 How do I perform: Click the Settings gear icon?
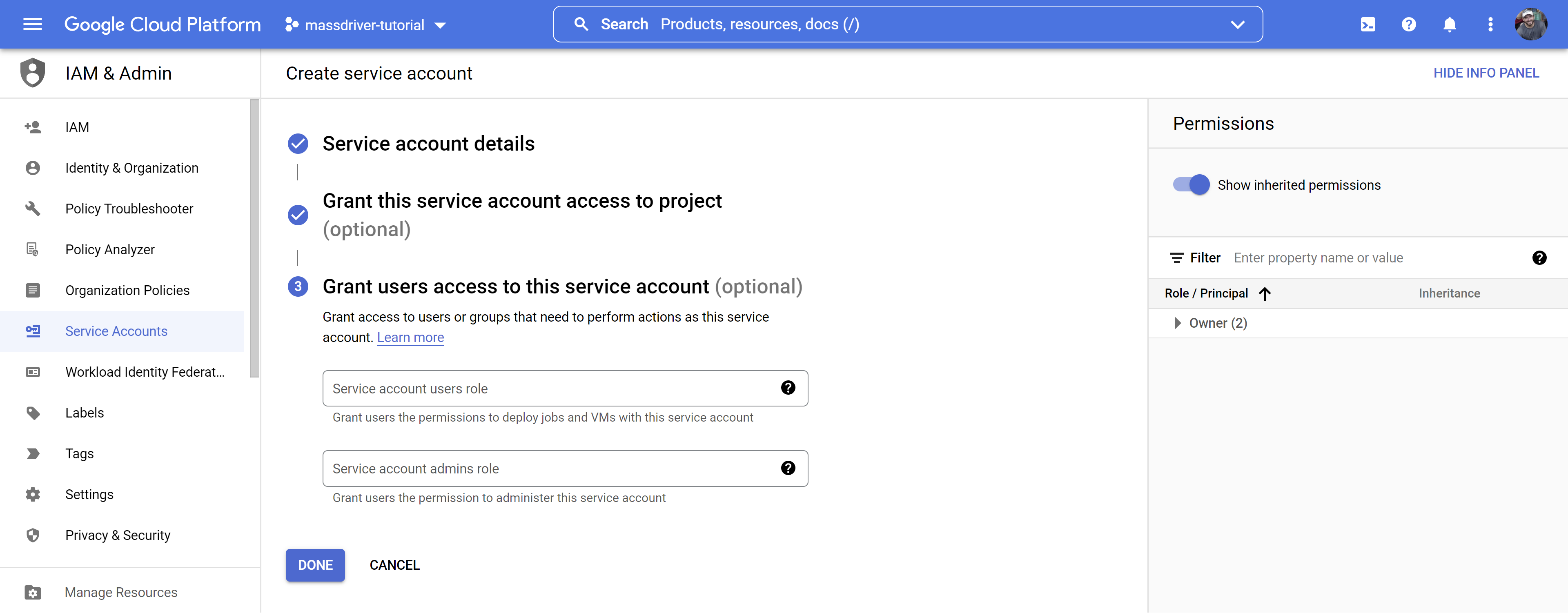click(x=33, y=494)
